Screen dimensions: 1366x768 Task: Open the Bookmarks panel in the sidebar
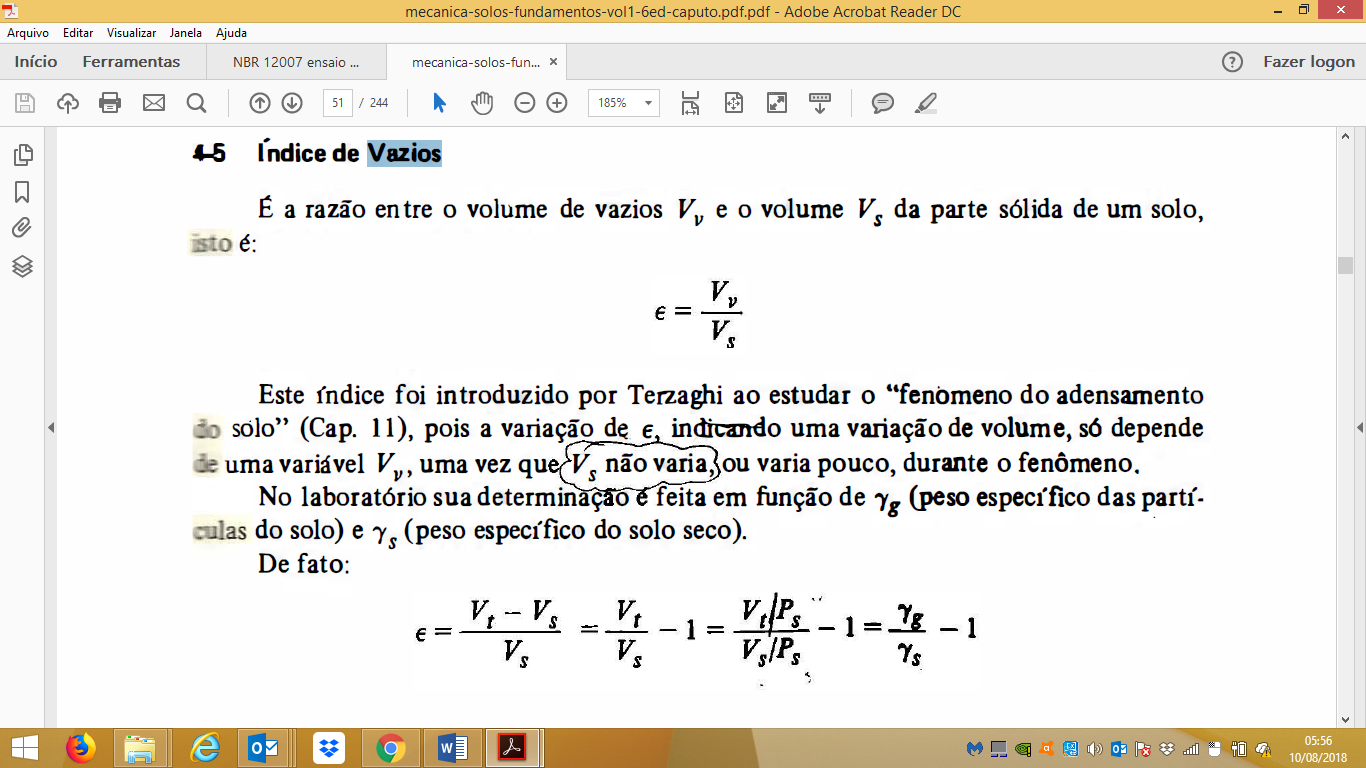coord(22,191)
